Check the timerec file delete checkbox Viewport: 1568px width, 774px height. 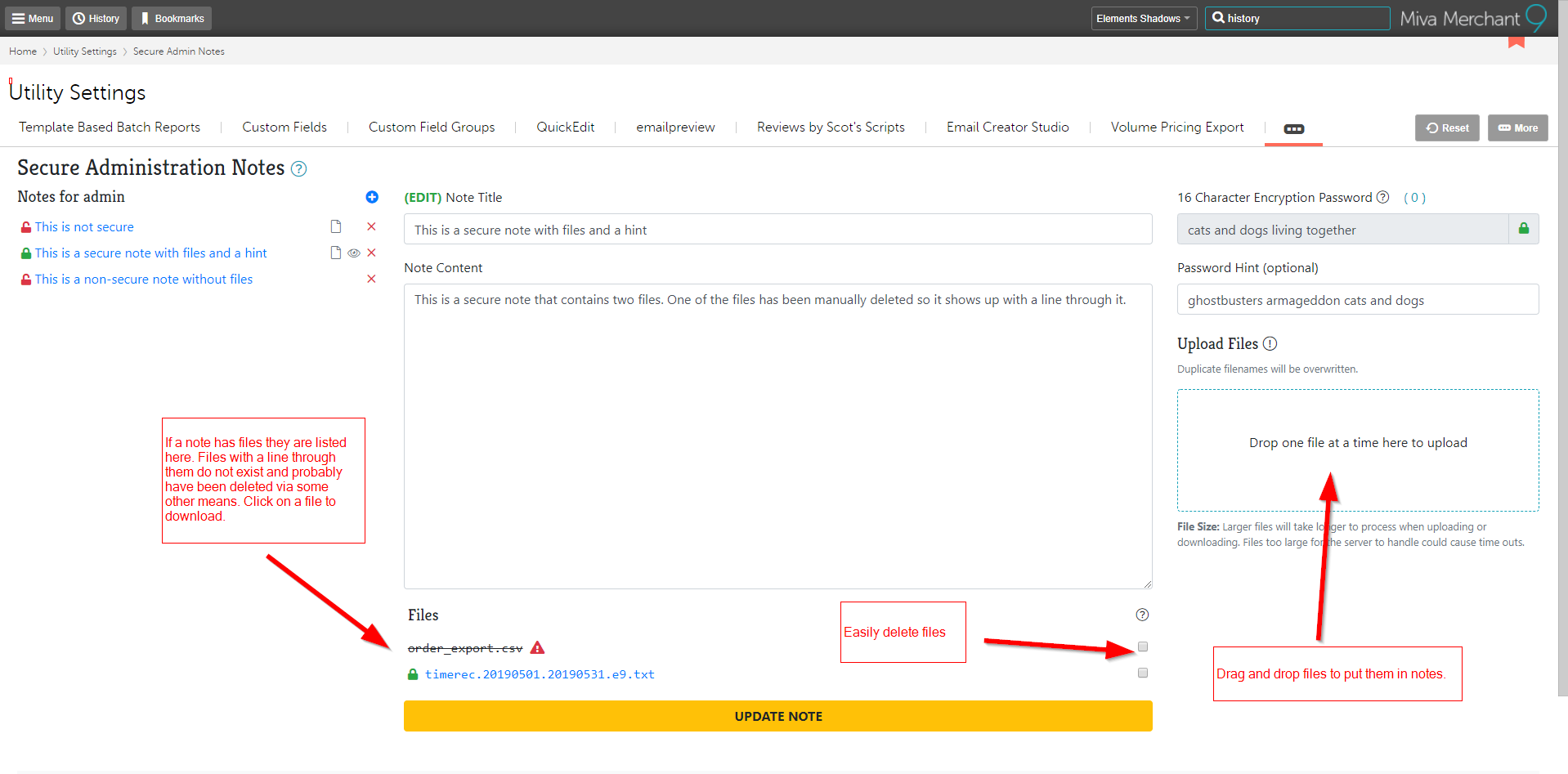(x=1143, y=673)
